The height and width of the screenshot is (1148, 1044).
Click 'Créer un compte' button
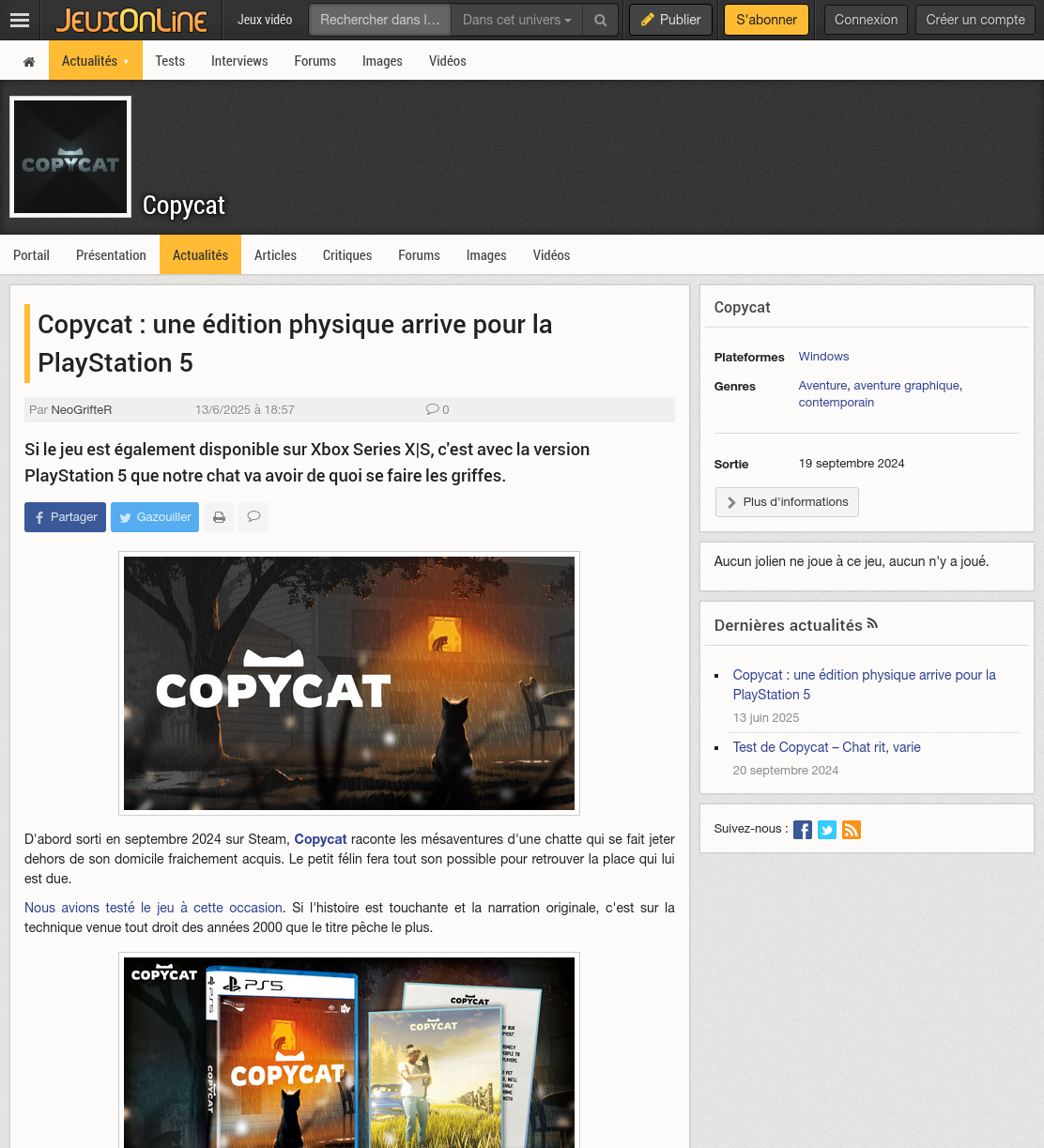click(x=975, y=20)
